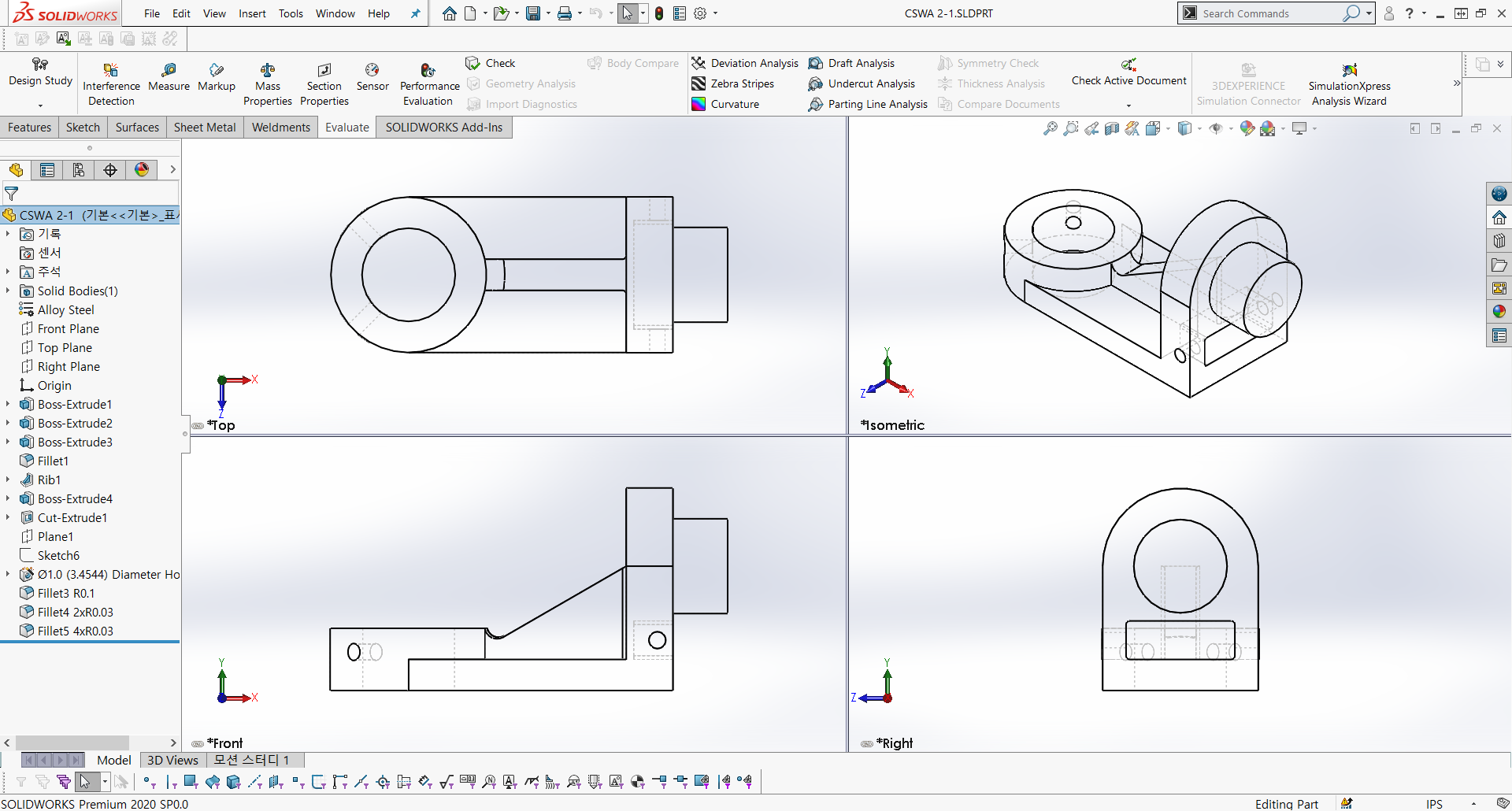Switch to the Sheet Metal tab
The width and height of the screenshot is (1512, 811).
[205, 127]
